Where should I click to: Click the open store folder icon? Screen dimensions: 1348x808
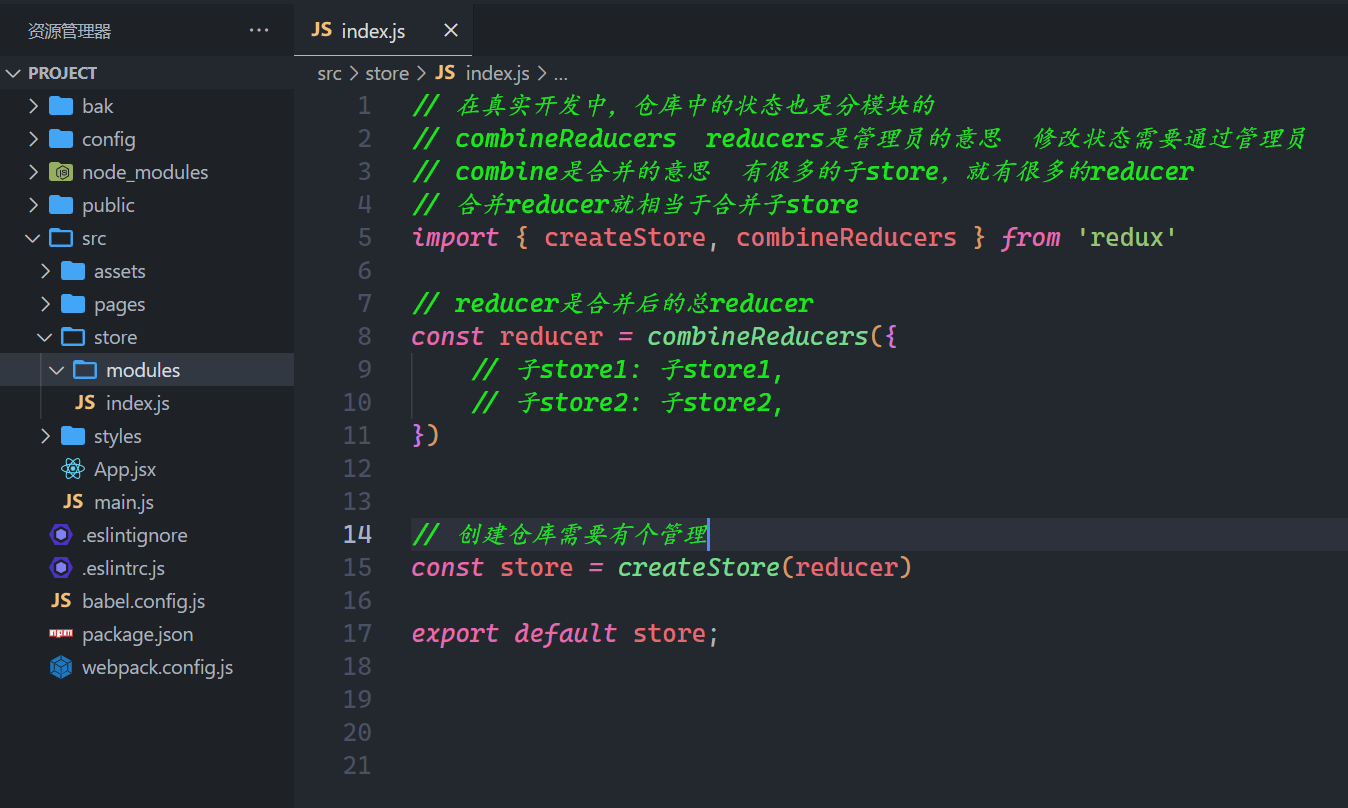pos(73,337)
